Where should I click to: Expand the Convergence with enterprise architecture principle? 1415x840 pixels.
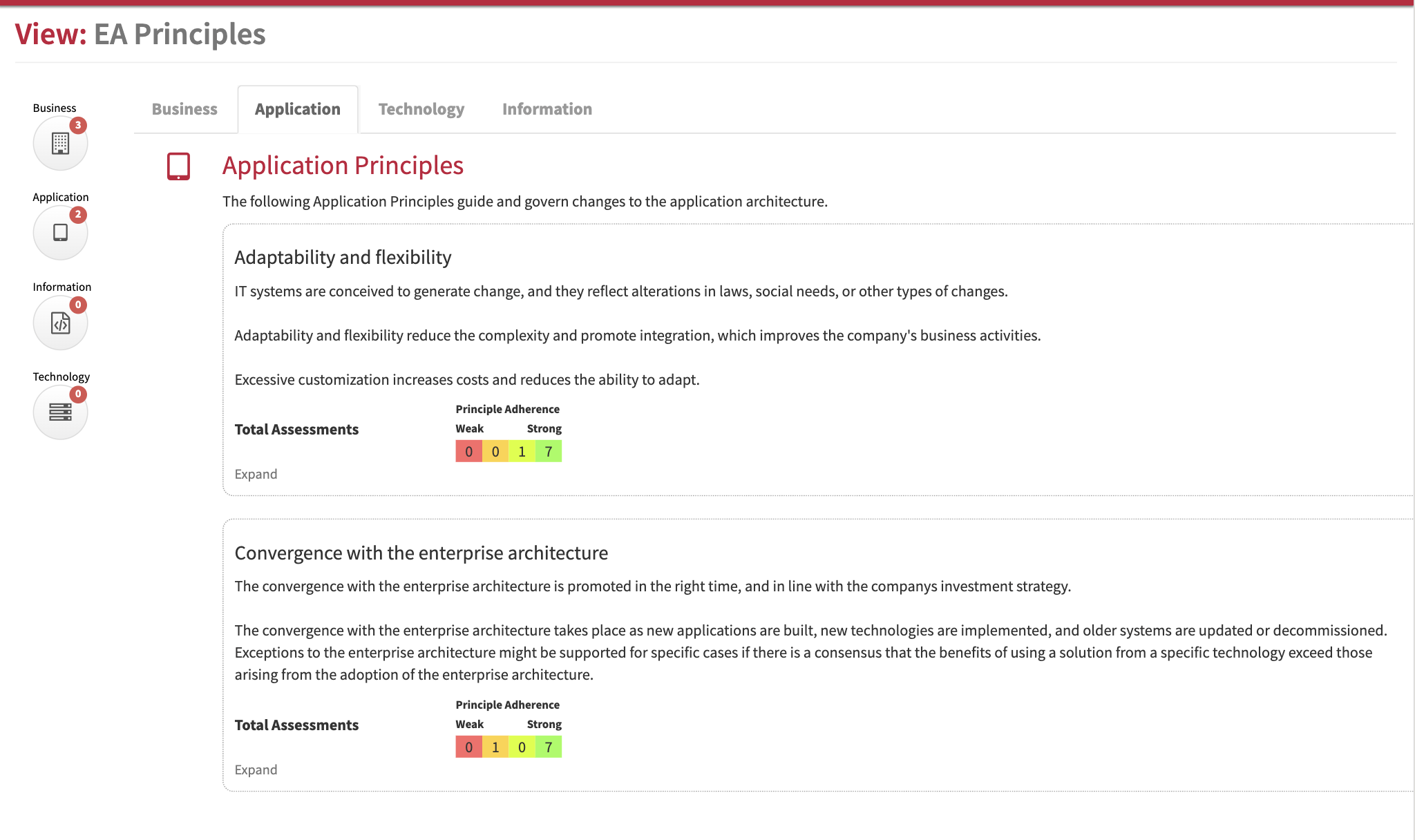tap(256, 770)
